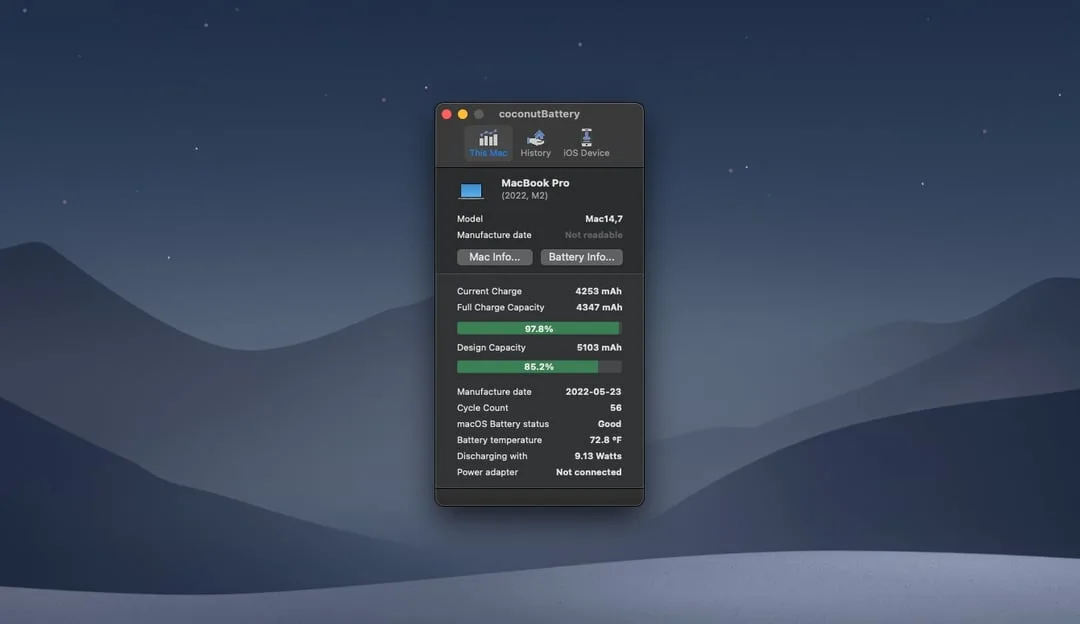Click the Full Charge Capacity label
Screen dimensions: 1080x624
501,307
